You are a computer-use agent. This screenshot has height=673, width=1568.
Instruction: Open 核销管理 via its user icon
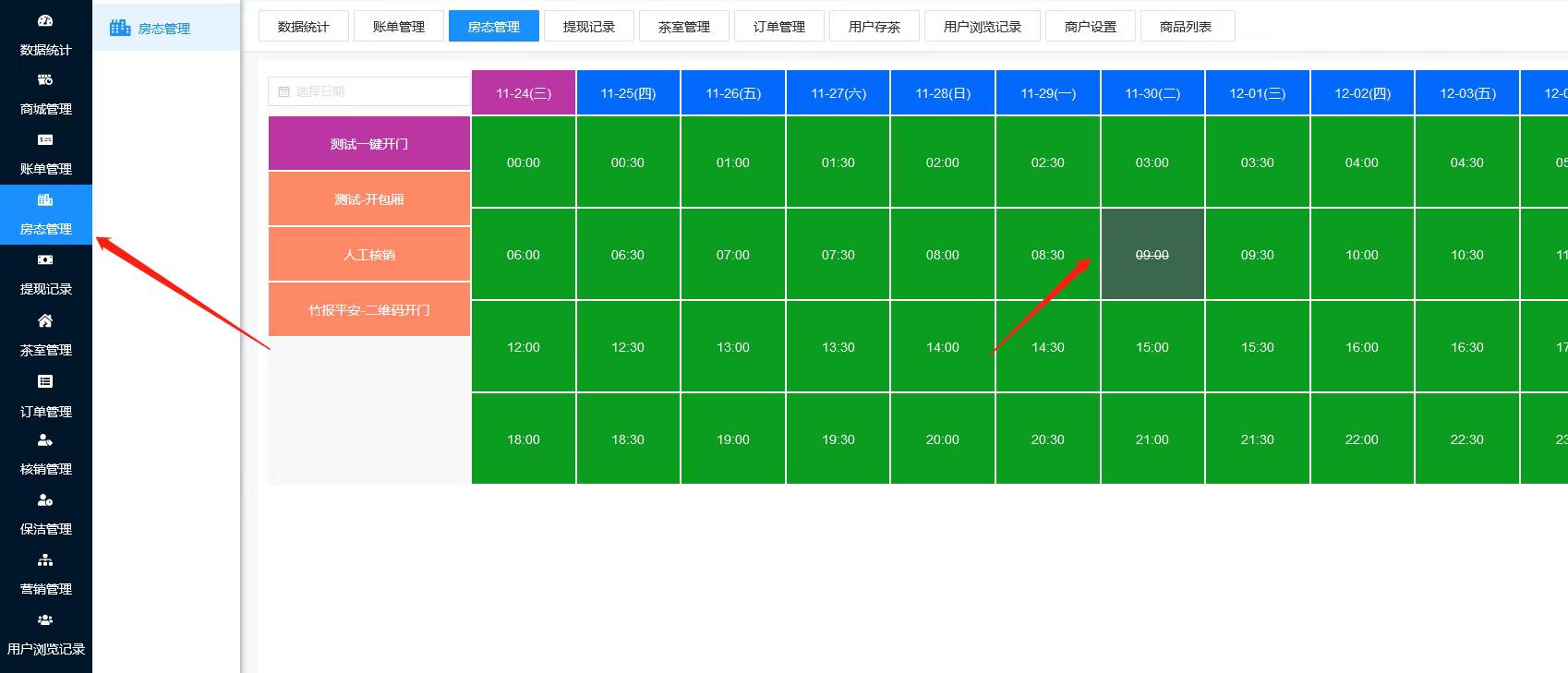click(x=45, y=440)
